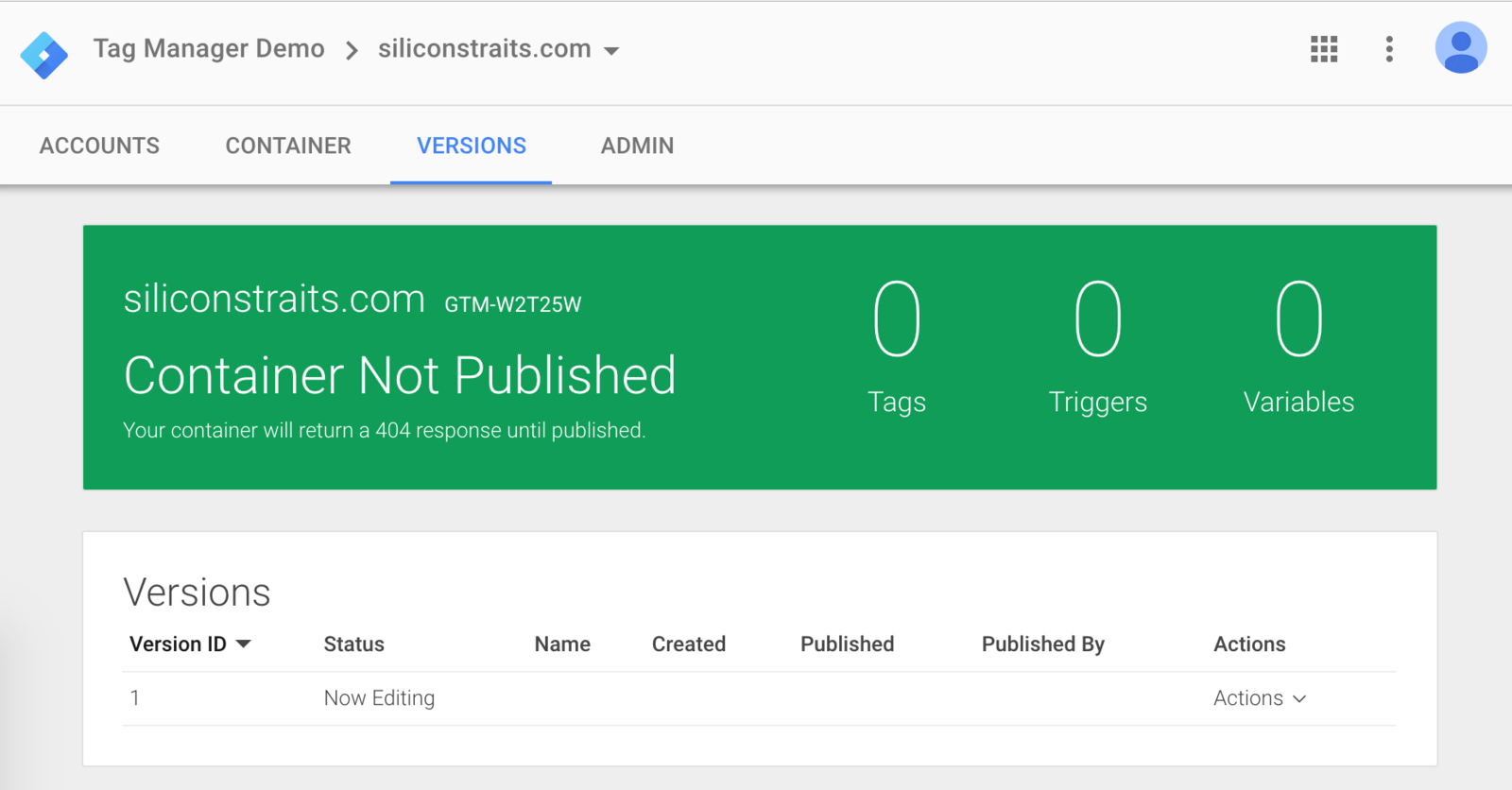Viewport: 1512px width, 790px height.
Task: Click the 404 response notice text
Action: [x=384, y=431]
